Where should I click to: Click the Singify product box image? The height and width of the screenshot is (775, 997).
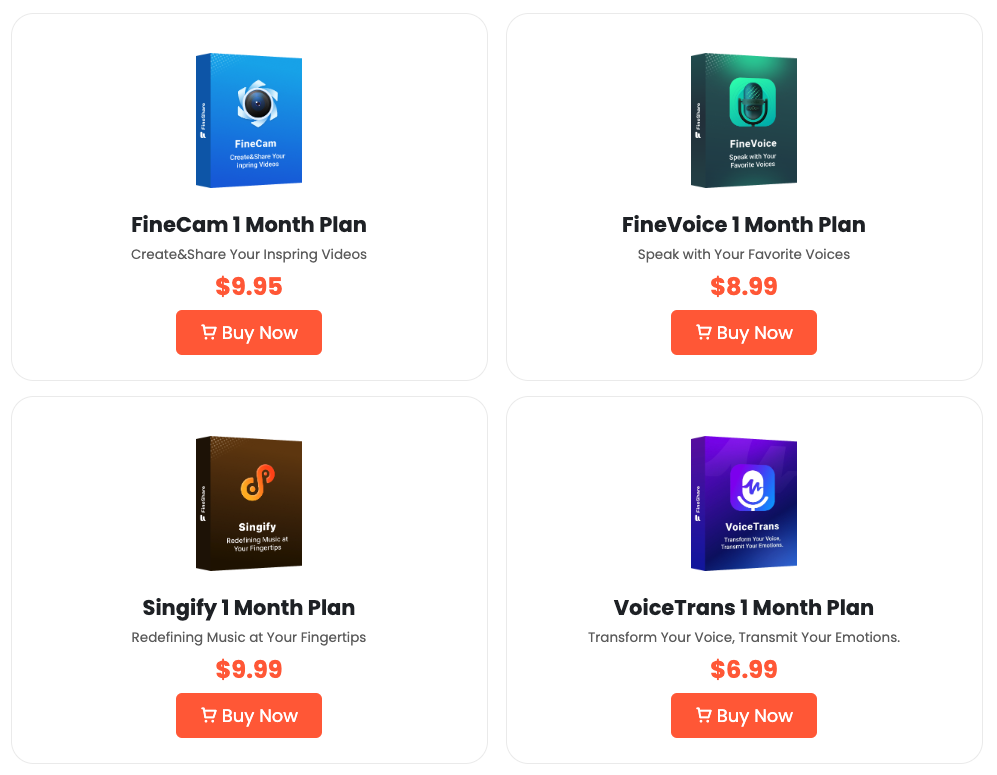[x=249, y=503]
